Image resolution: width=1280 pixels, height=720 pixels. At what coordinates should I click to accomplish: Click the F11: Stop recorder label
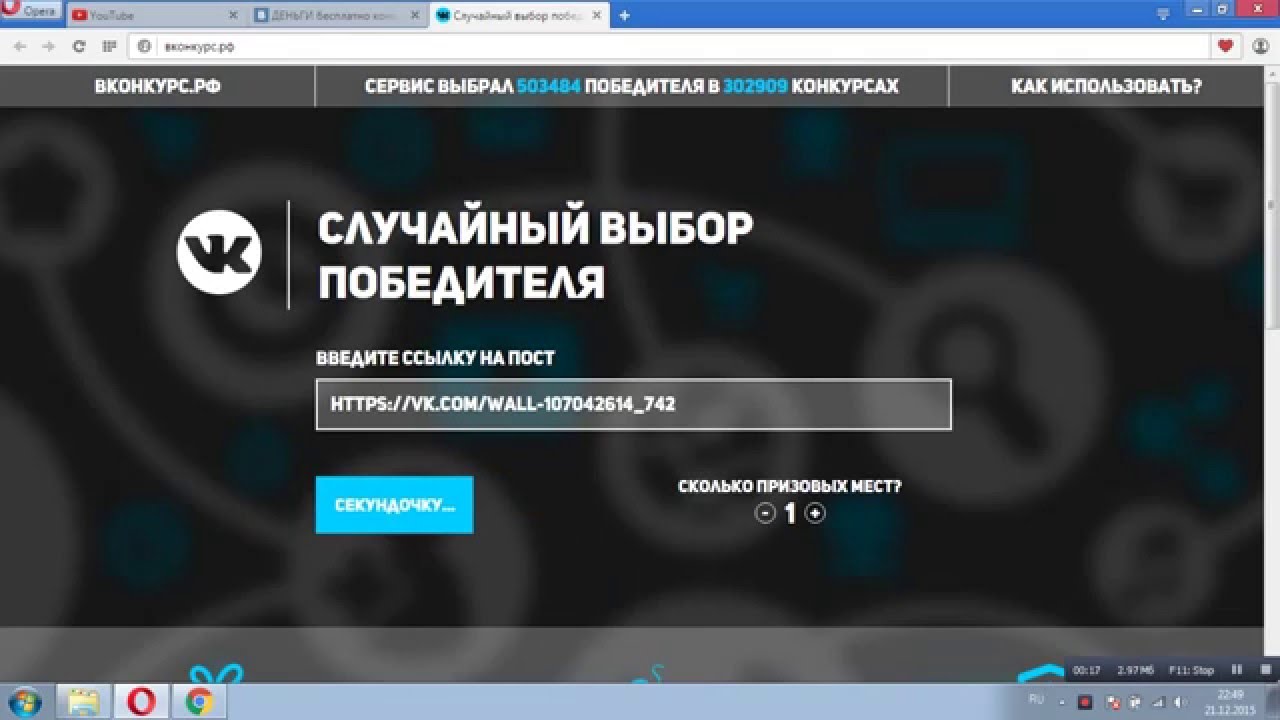pyautogui.click(x=1190, y=670)
